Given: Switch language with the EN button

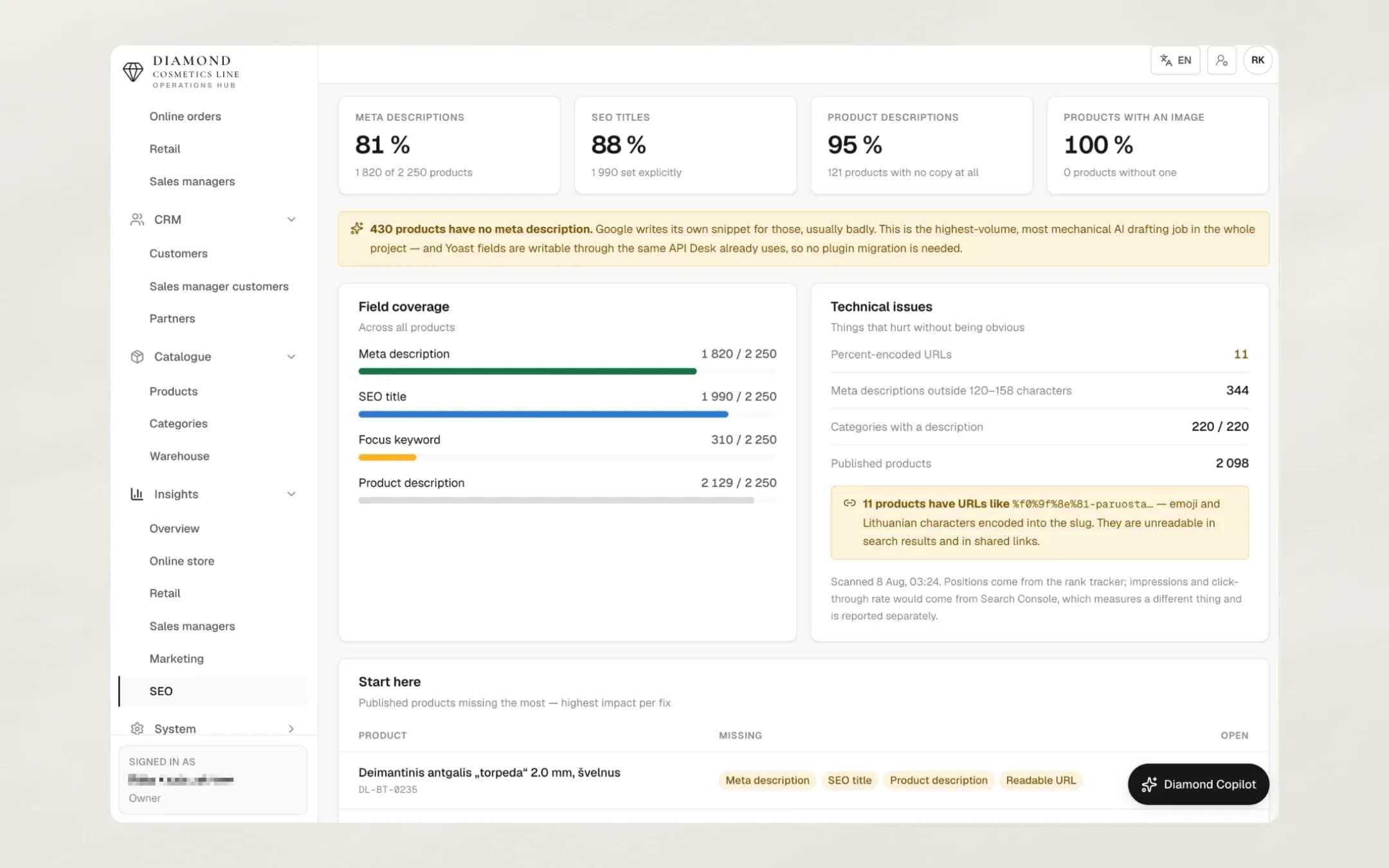Looking at the screenshot, I should pos(1175,60).
